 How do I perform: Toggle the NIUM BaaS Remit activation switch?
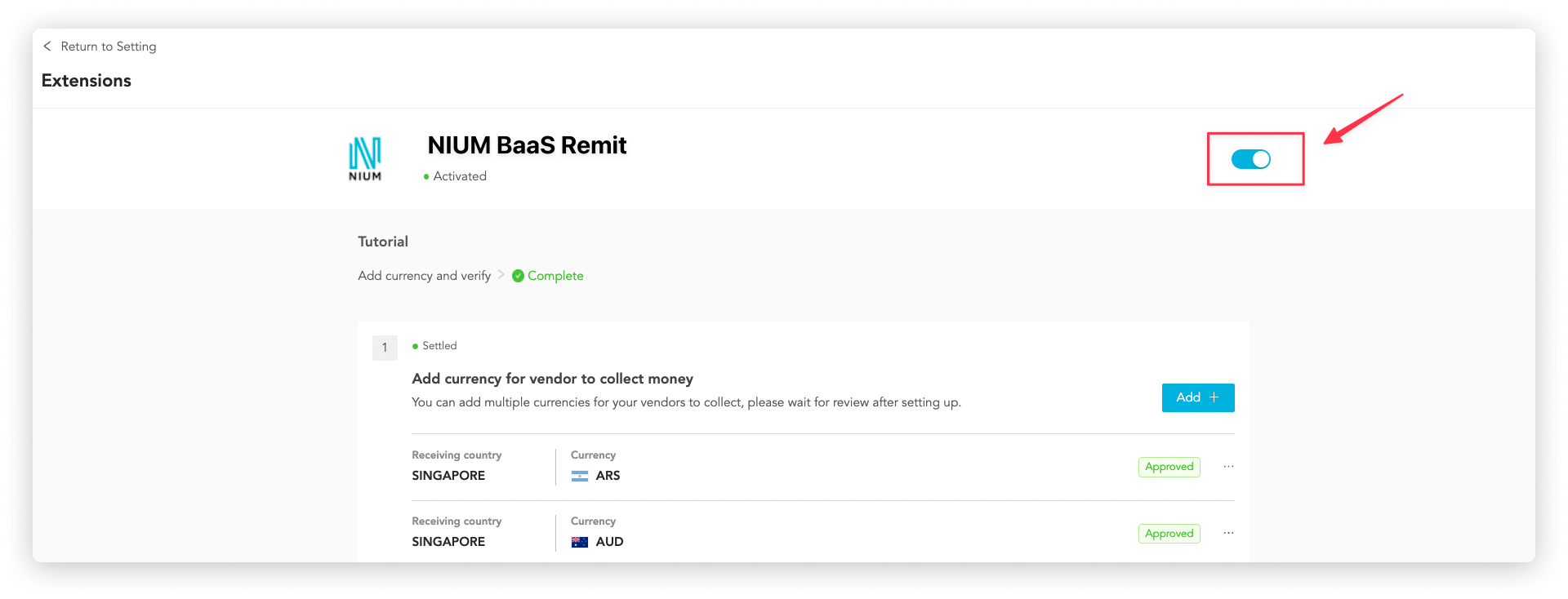(1251, 159)
